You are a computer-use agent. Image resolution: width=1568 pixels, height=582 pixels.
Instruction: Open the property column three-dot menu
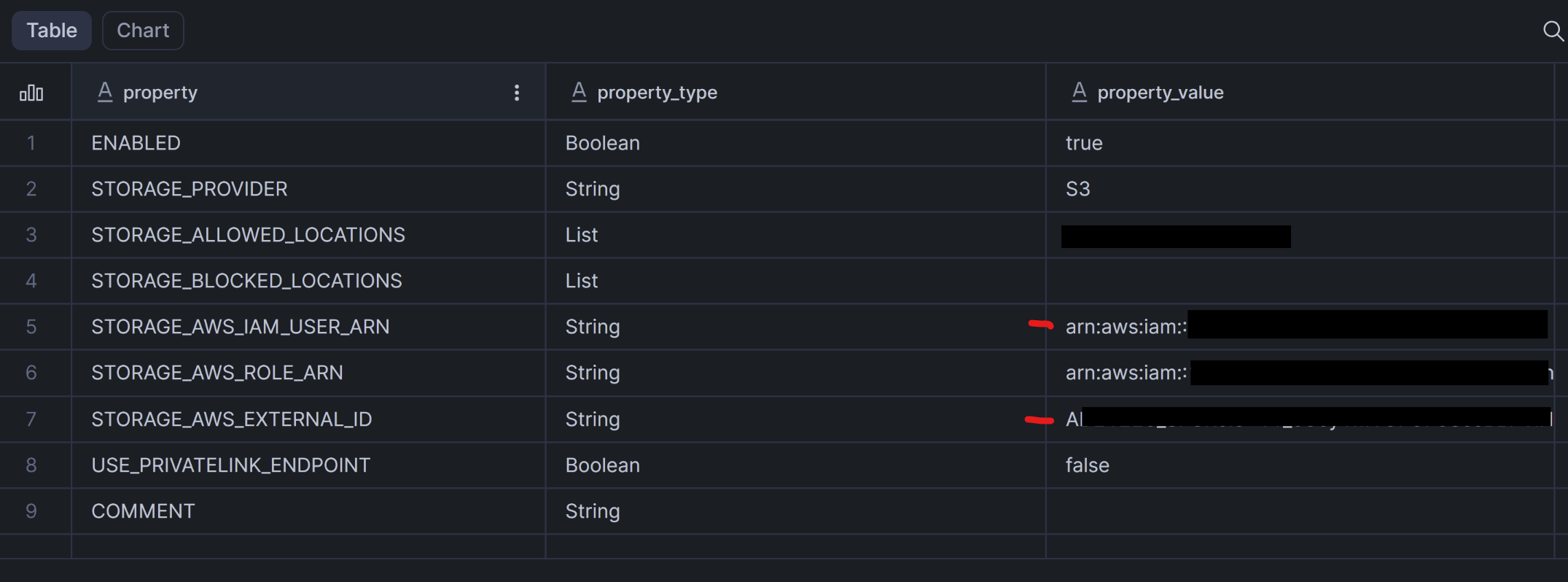click(517, 93)
